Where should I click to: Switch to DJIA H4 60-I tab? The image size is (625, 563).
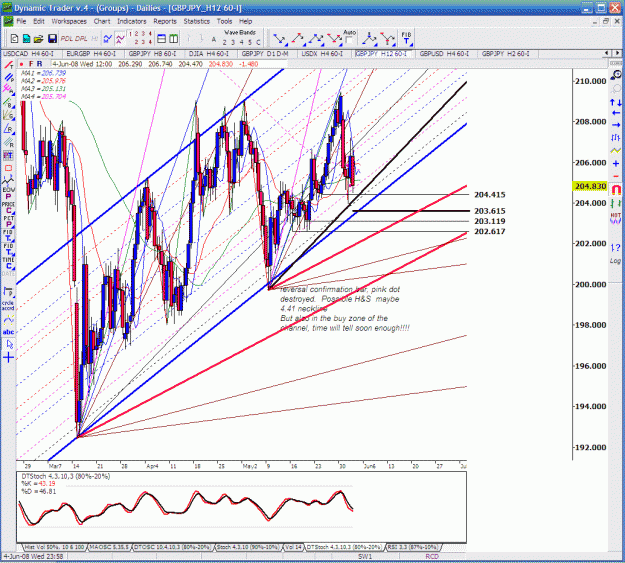pyautogui.click(x=209, y=54)
